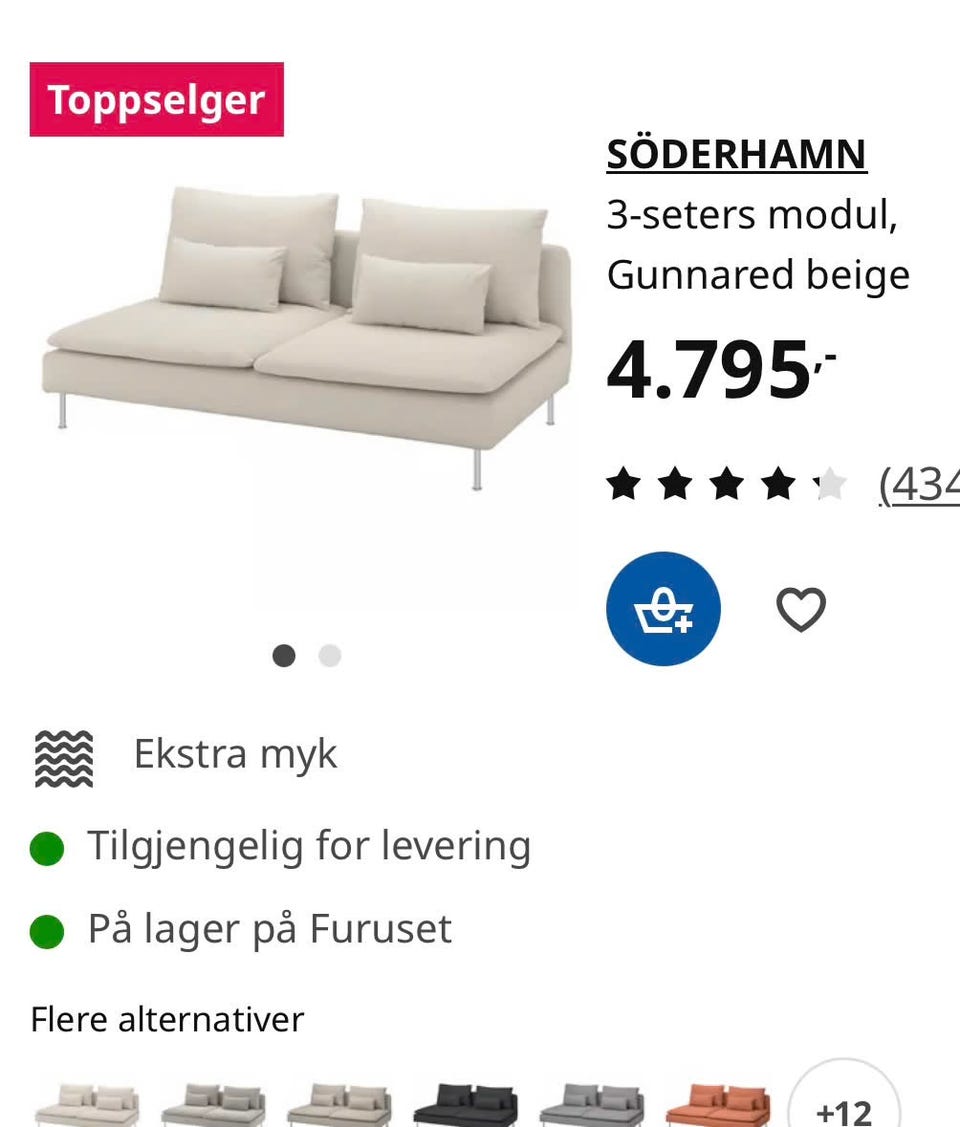Select the first beige sofa variant thumbnail
The width and height of the screenshot is (960, 1127).
point(86,1106)
